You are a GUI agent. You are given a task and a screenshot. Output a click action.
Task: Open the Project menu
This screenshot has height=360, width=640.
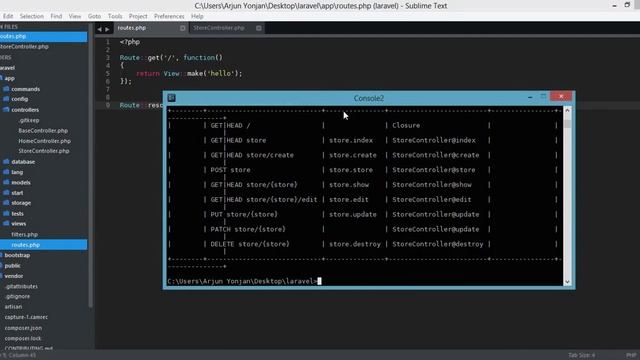(138, 16)
